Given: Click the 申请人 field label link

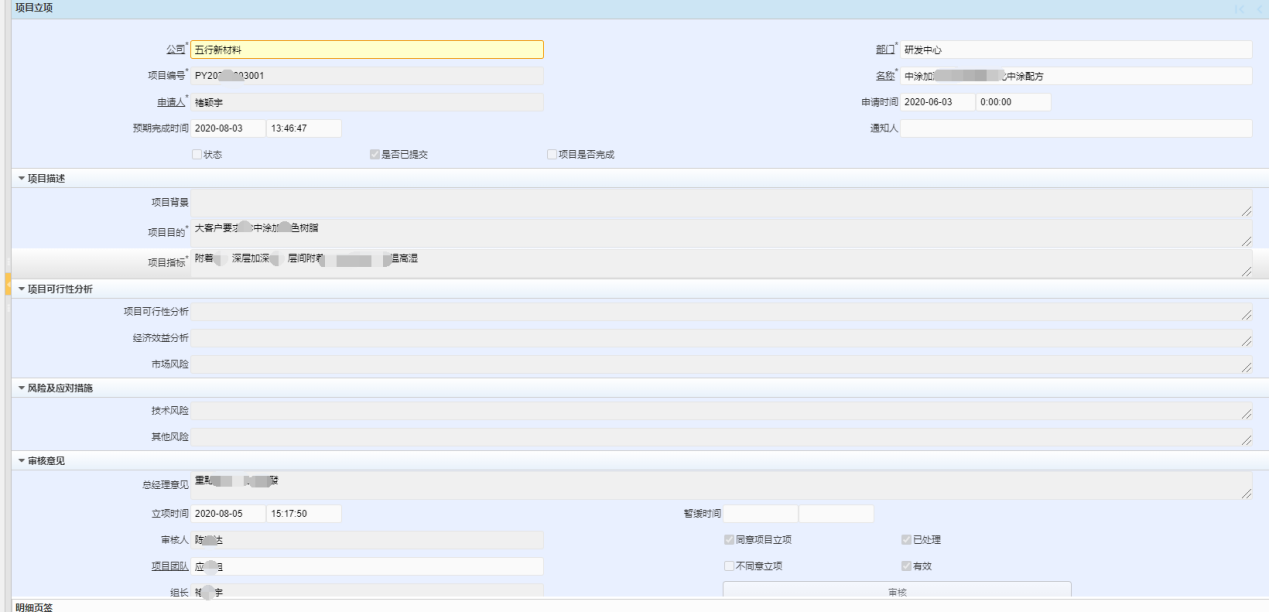Looking at the screenshot, I should point(166,102).
